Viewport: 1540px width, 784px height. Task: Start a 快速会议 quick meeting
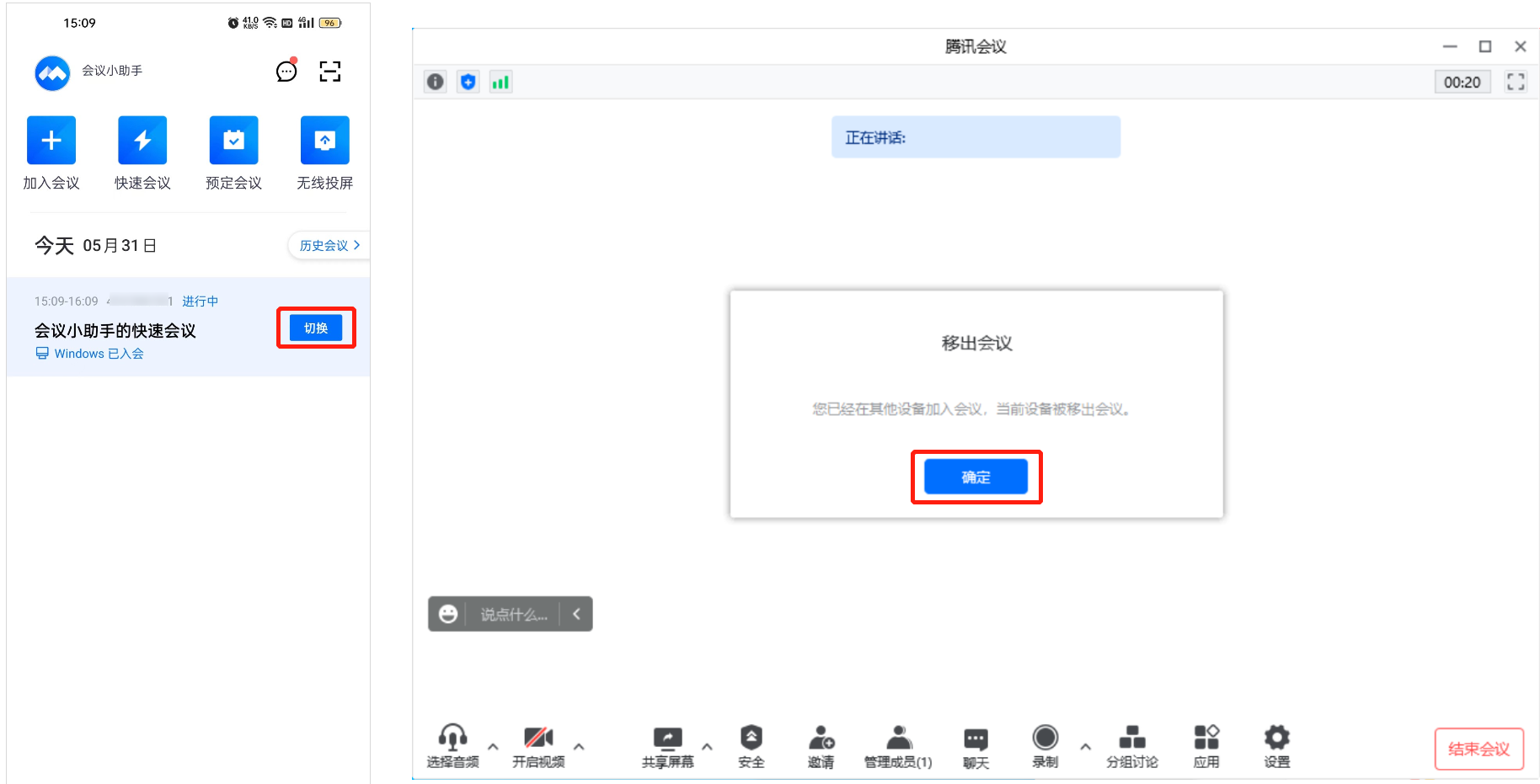142,140
